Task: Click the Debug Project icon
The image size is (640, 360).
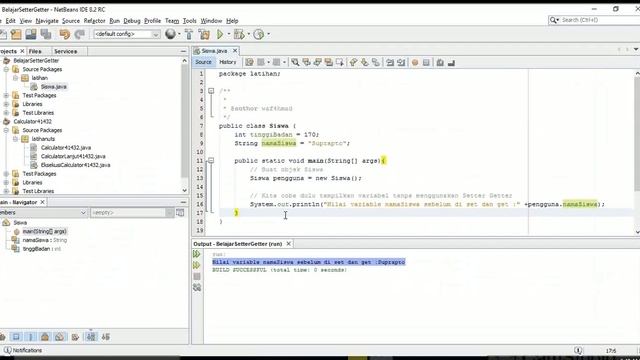Action: pyautogui.click(x=239, y=34)
